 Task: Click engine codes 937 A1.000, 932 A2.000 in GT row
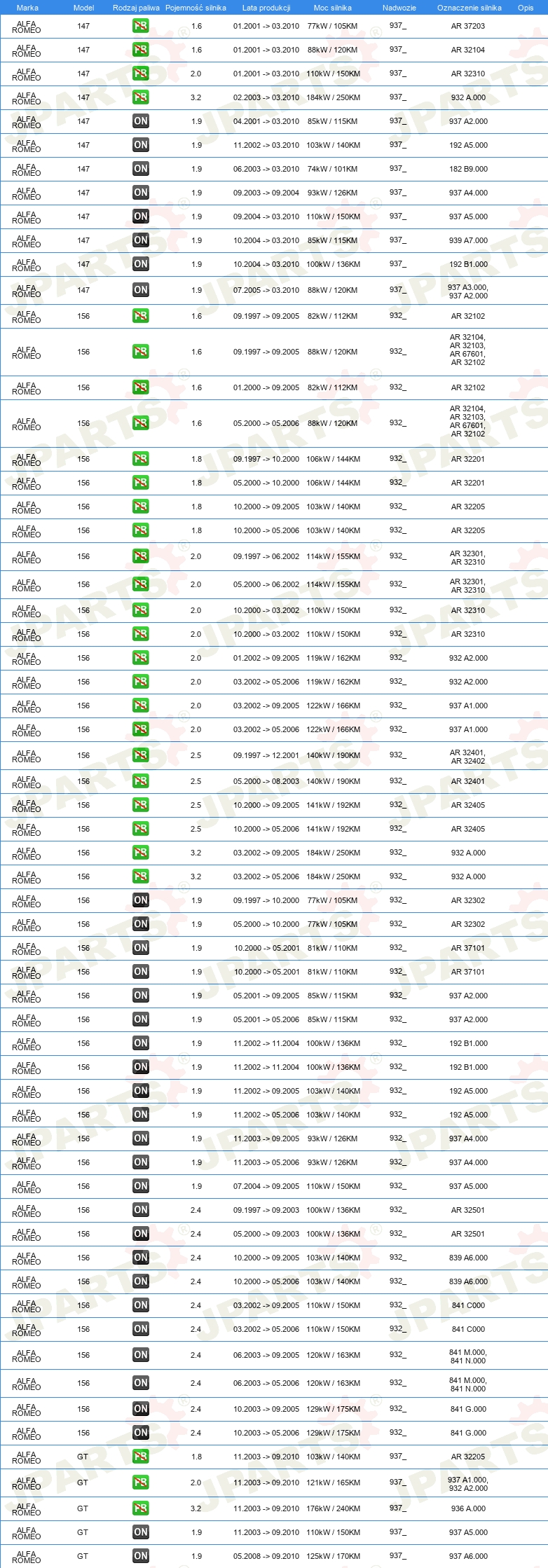click(x=468, y=1484)
